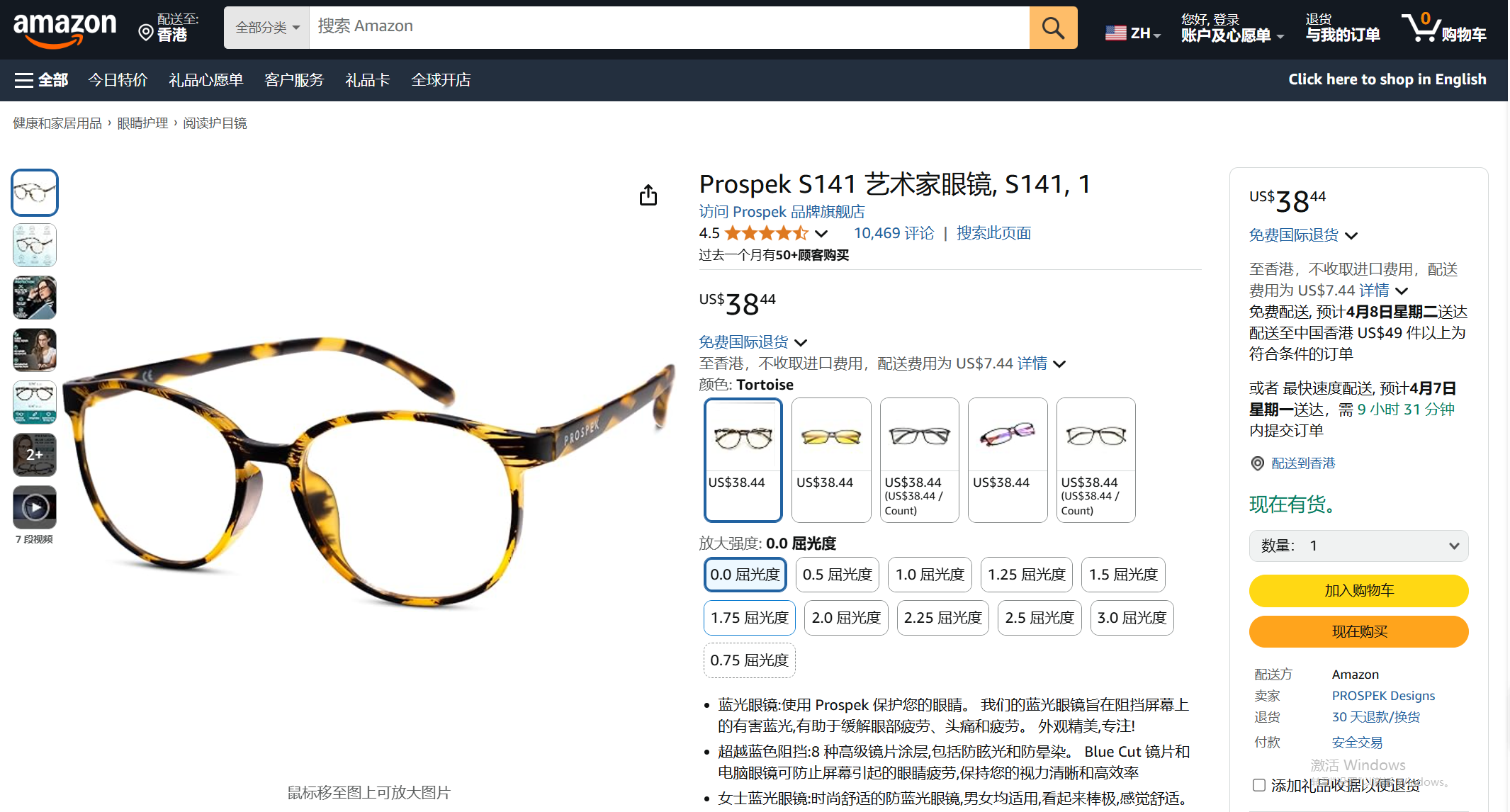Open the 全部分类 search category dropdown
Screen dimensions: 1510x812
coord(267,28)
